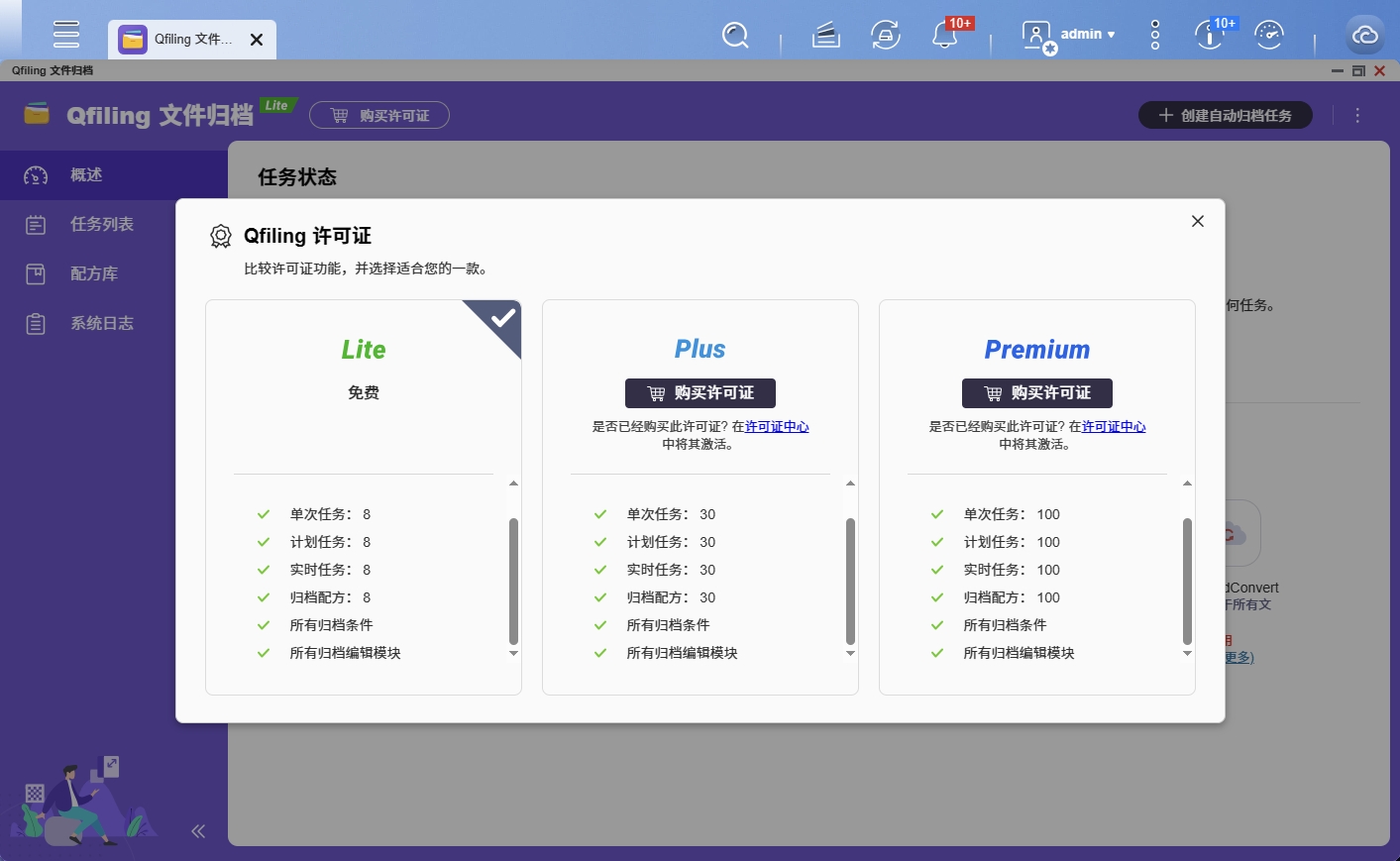This screenshot has width=1400, height=861.
Task: Collapse the sidebar with double chevron
Action: pos(198,831)
